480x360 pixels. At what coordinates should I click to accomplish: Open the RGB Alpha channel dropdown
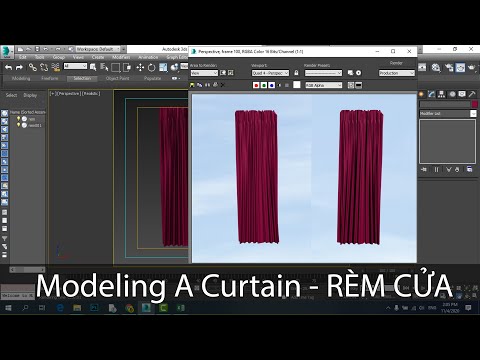(x=324, y=86)
